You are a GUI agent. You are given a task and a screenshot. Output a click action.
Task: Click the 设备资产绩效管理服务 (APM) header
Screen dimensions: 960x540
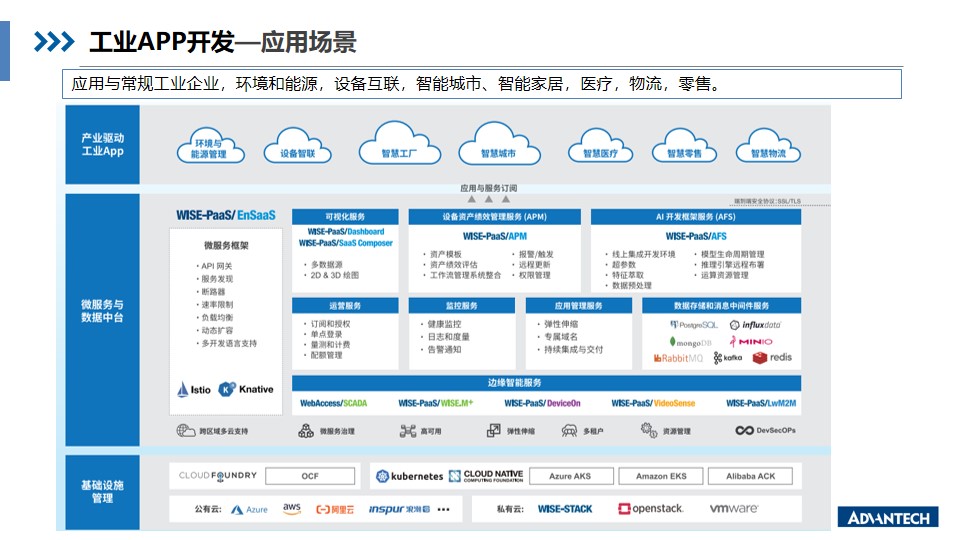pos(495,217)
